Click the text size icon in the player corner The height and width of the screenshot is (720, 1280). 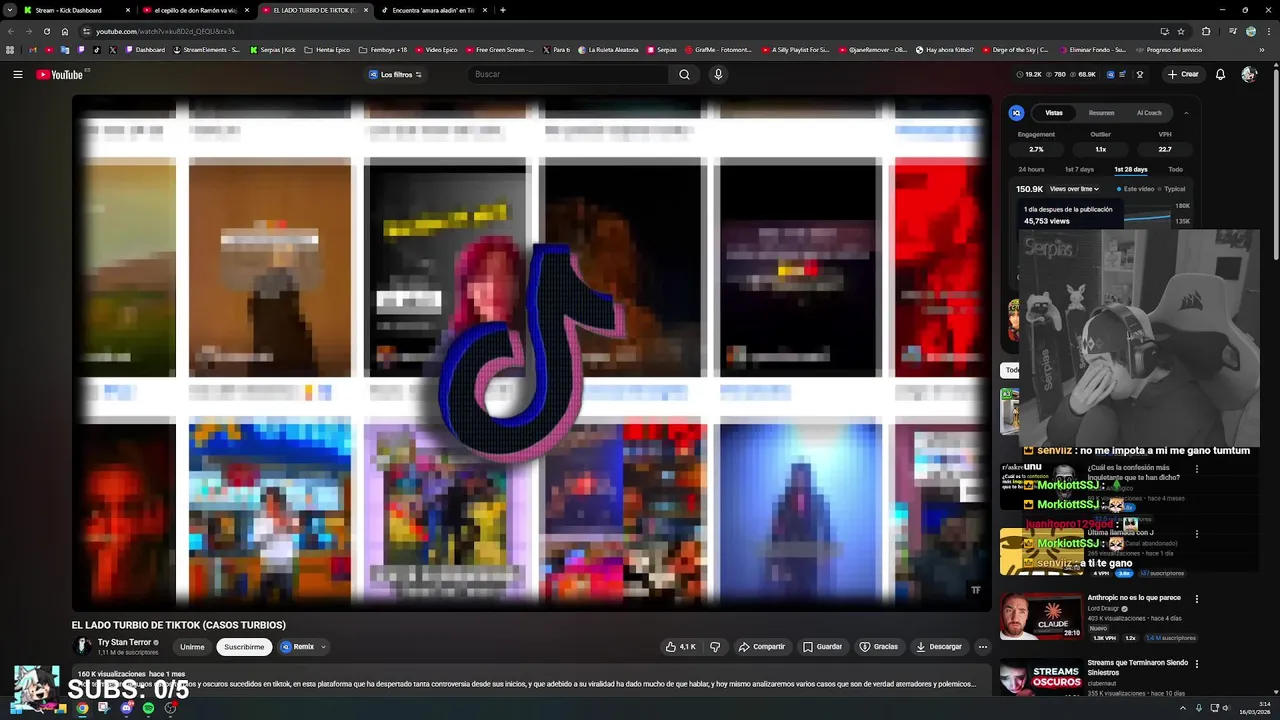pos(976,590)
